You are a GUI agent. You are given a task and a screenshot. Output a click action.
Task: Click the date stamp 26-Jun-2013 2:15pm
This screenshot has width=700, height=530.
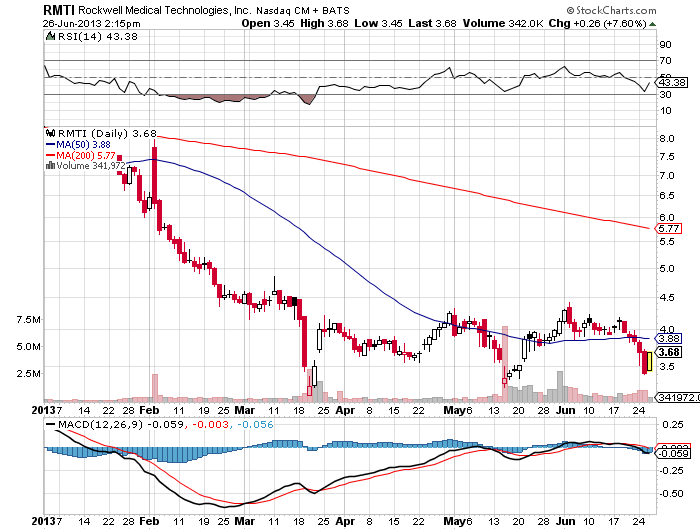[x=92, y=24]
